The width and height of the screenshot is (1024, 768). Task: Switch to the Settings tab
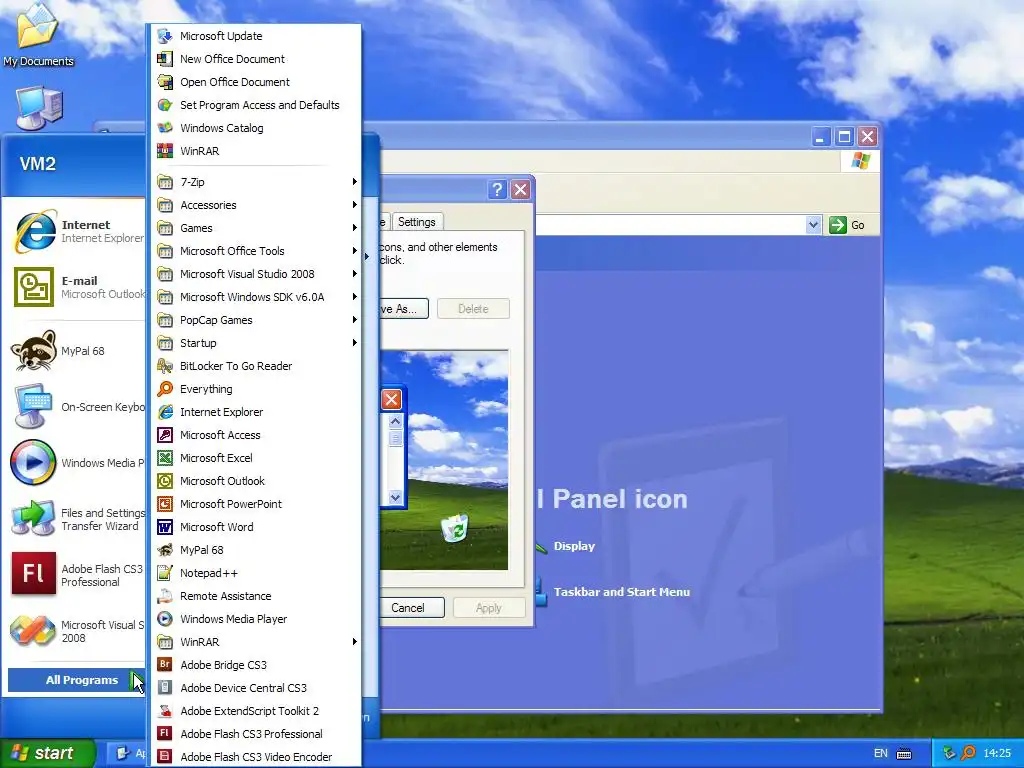point(417,222)
